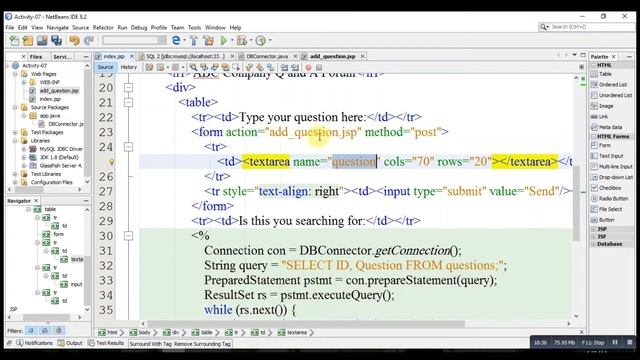Click the table breadcrumb item
The height and width of the screenshot is (360, 640).
(x=202, y=333)
